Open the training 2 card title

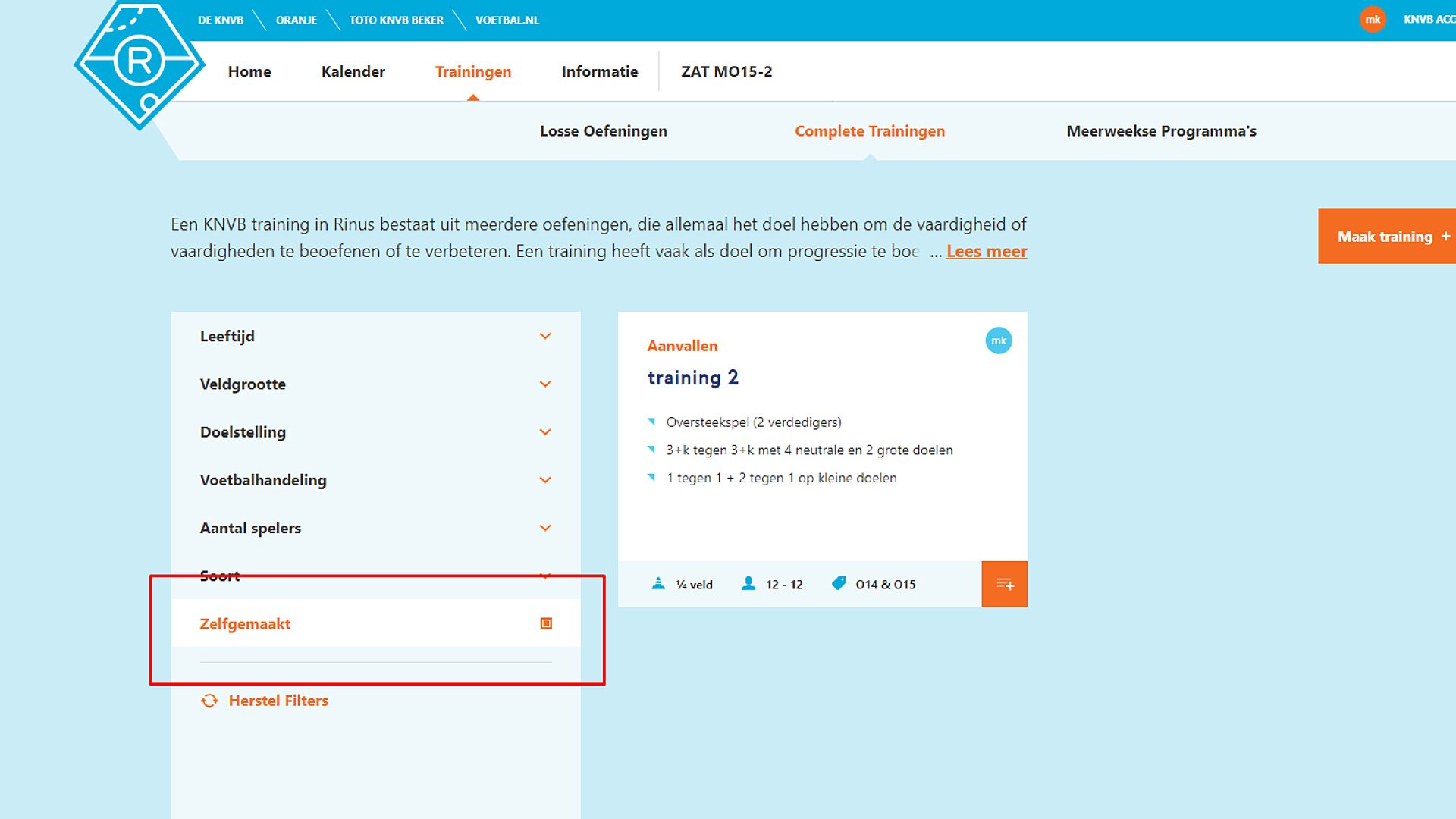[x=692, y=378]
